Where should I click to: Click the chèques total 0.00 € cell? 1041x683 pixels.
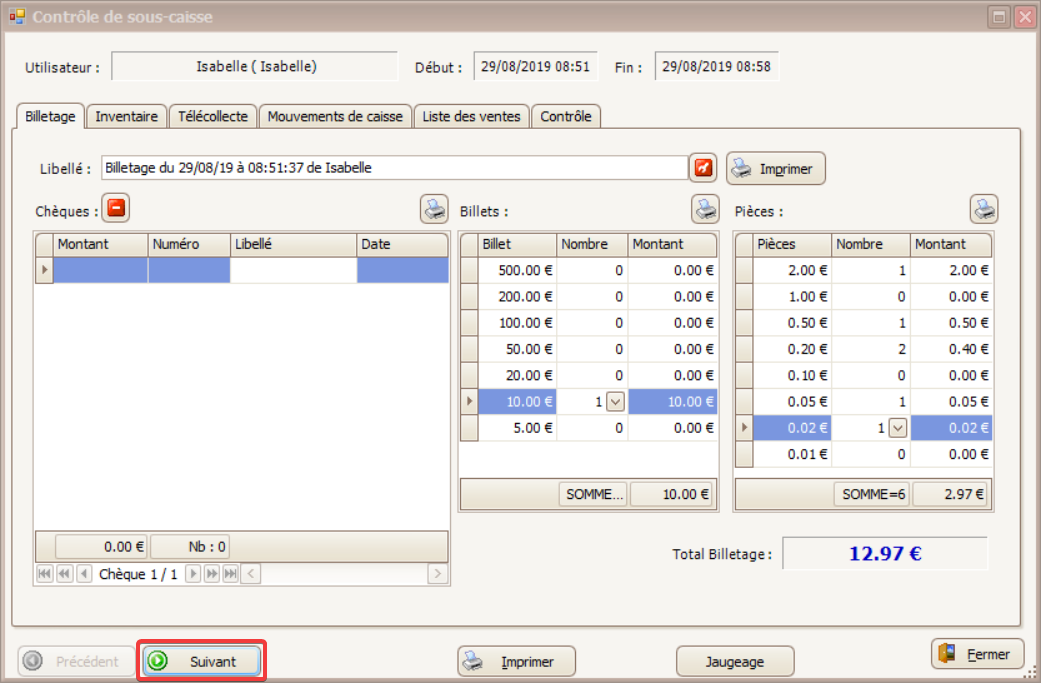[x=102, y=547]
